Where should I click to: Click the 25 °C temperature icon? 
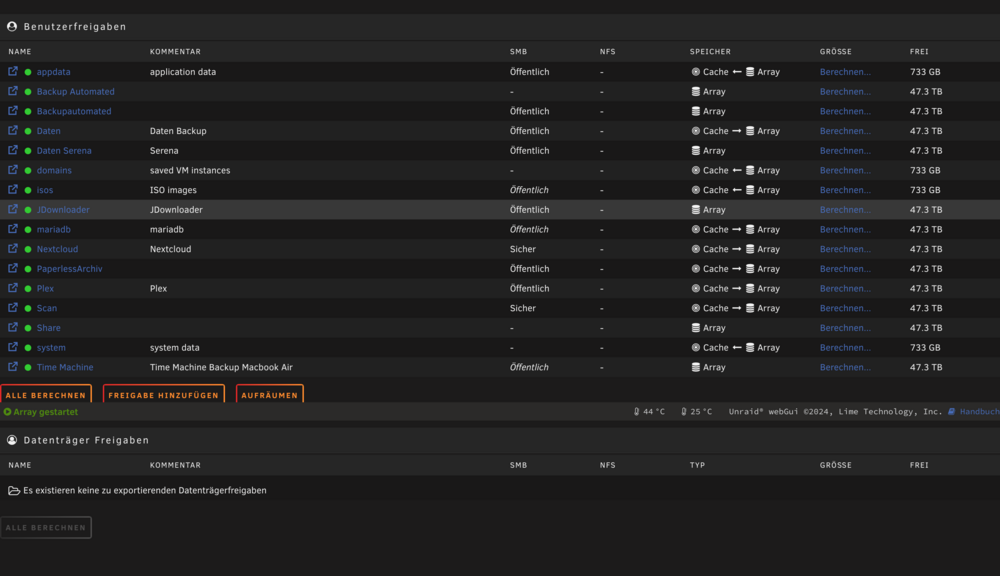click(684, 412)
